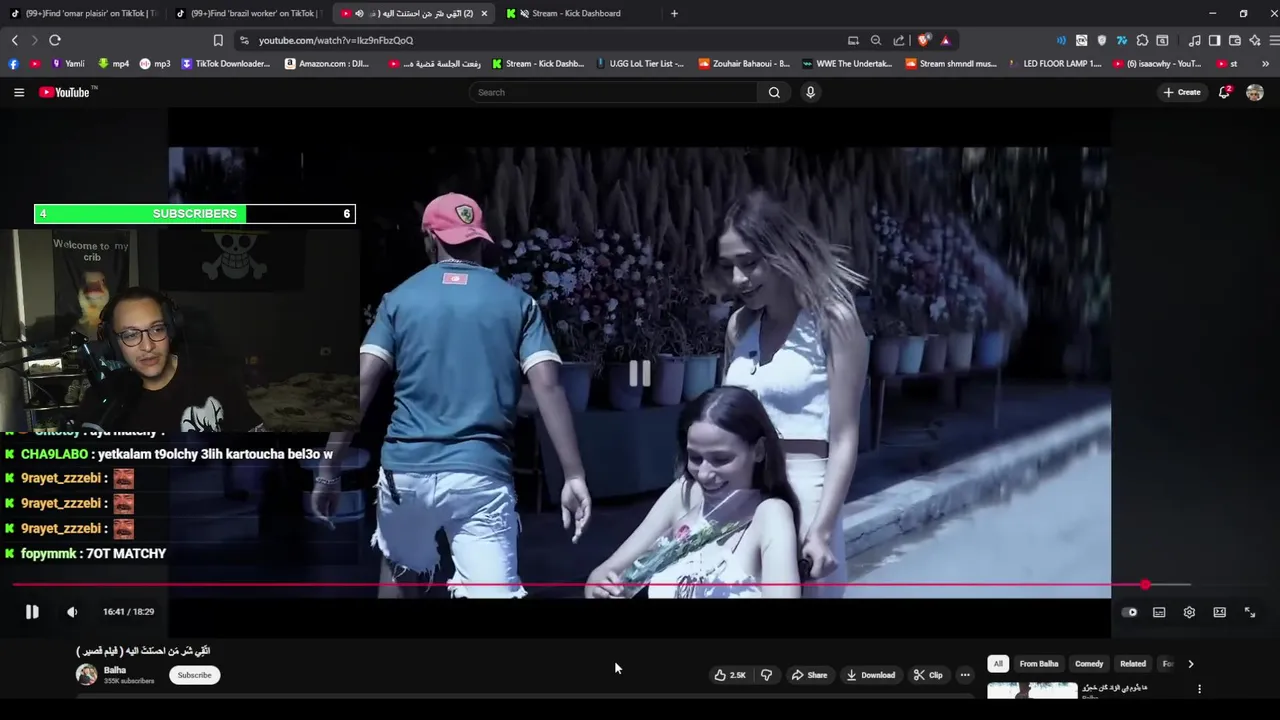Viewport: 1280px width, 720px height.
Task: Select the 'From Balha' filter chip
Action: pos(1038,664)
